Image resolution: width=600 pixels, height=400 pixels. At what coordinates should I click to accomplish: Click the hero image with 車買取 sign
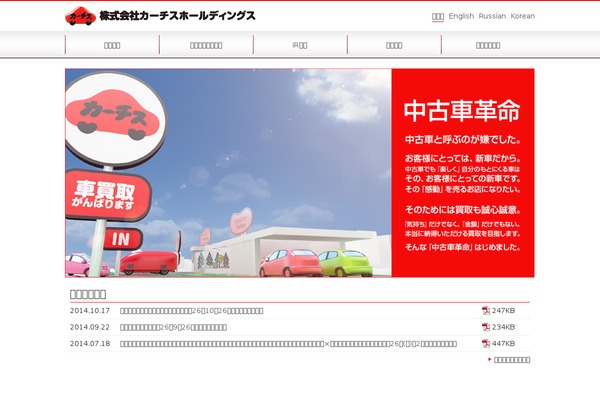(x=228, y=173)
